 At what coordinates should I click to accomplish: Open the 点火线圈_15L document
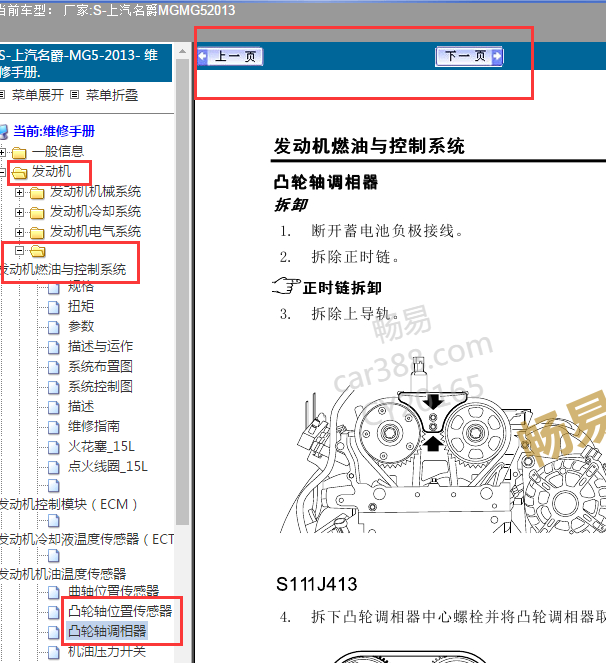click(108, 466)
